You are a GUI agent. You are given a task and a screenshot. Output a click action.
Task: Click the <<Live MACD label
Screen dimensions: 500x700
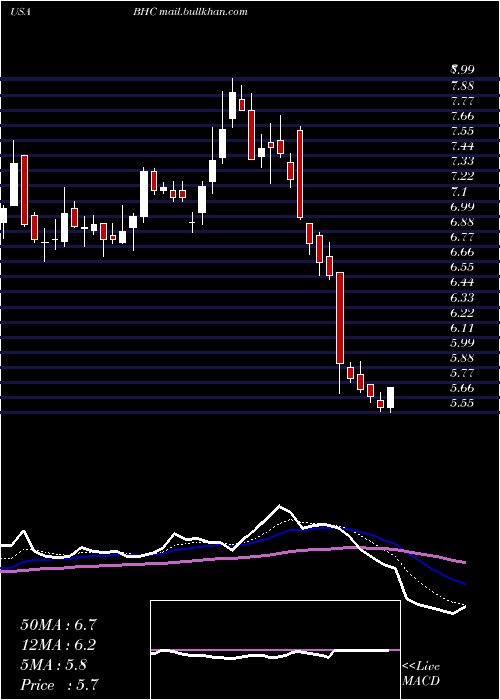pyautogui.click(x=421, y=674)
